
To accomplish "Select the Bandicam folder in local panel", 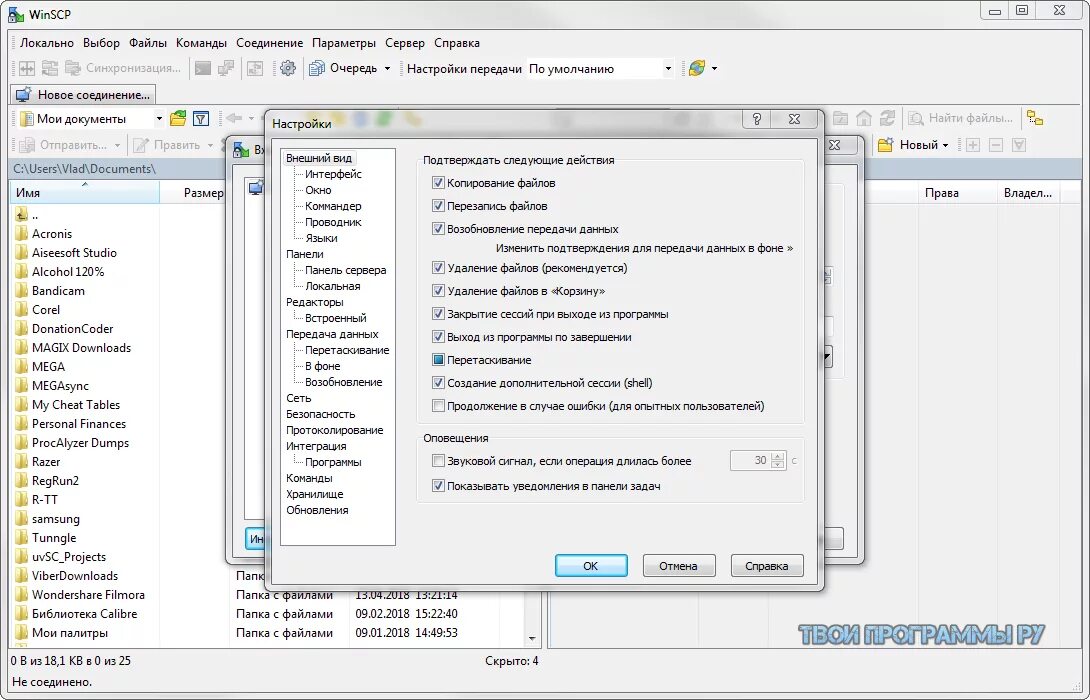I will click(x=58, y=291).
